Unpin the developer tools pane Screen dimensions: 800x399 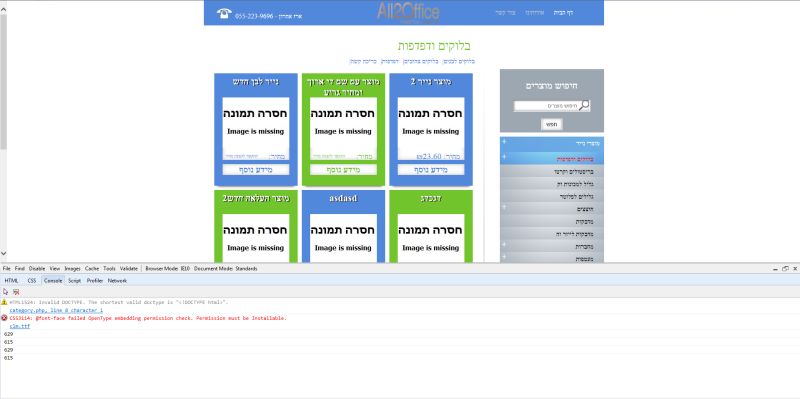click(785, 268)
